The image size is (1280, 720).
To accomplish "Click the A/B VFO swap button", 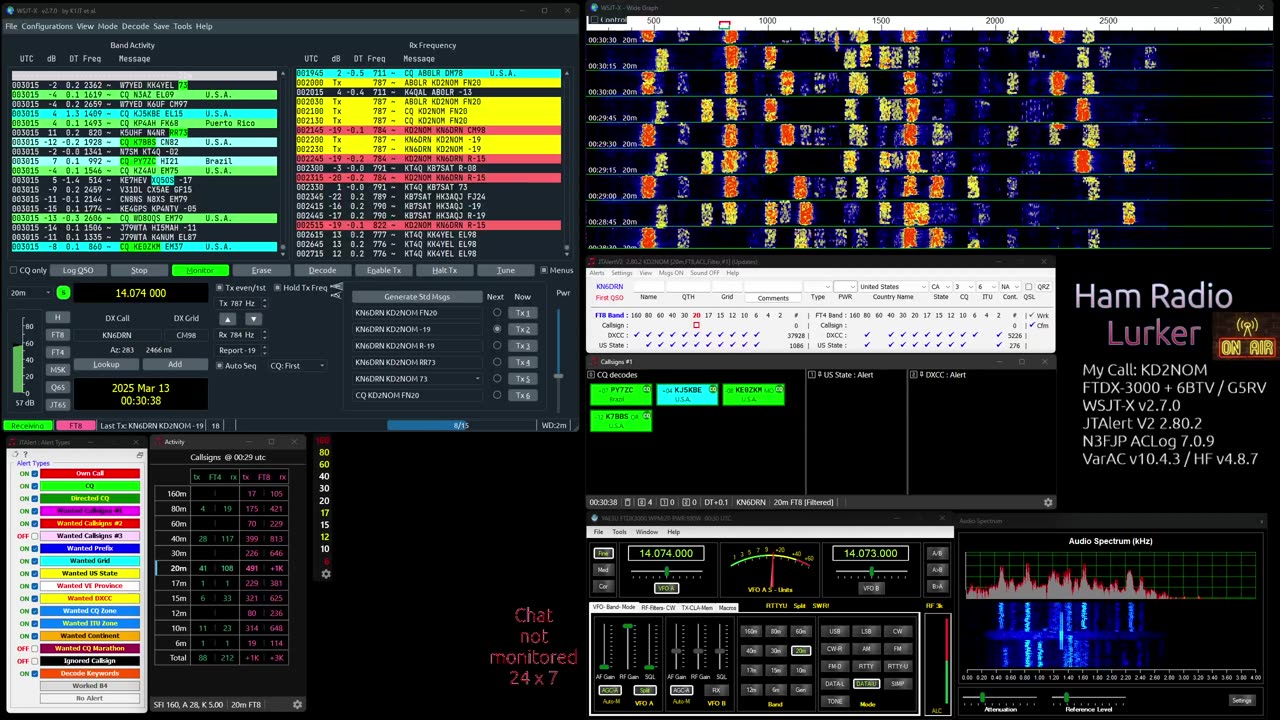I will [x=937, y=553].
